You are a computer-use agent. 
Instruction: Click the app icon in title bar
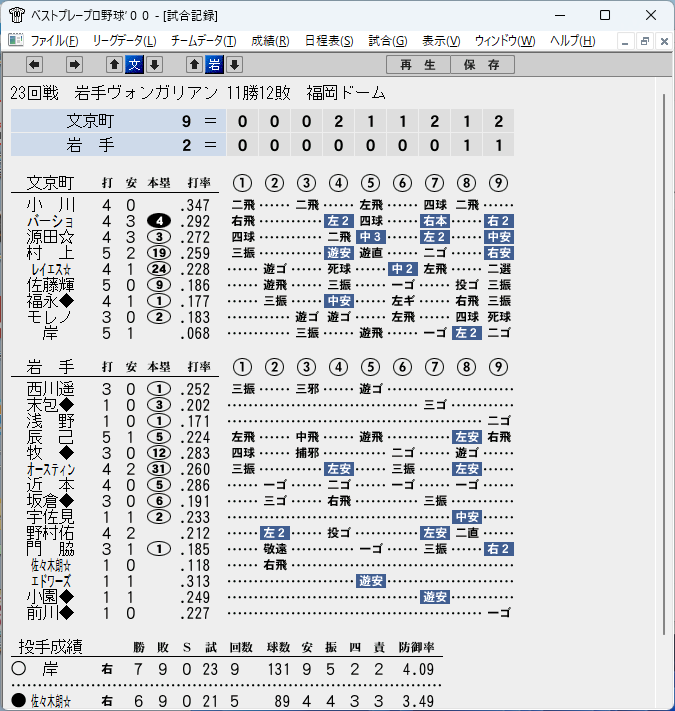[x=17, y=15]
